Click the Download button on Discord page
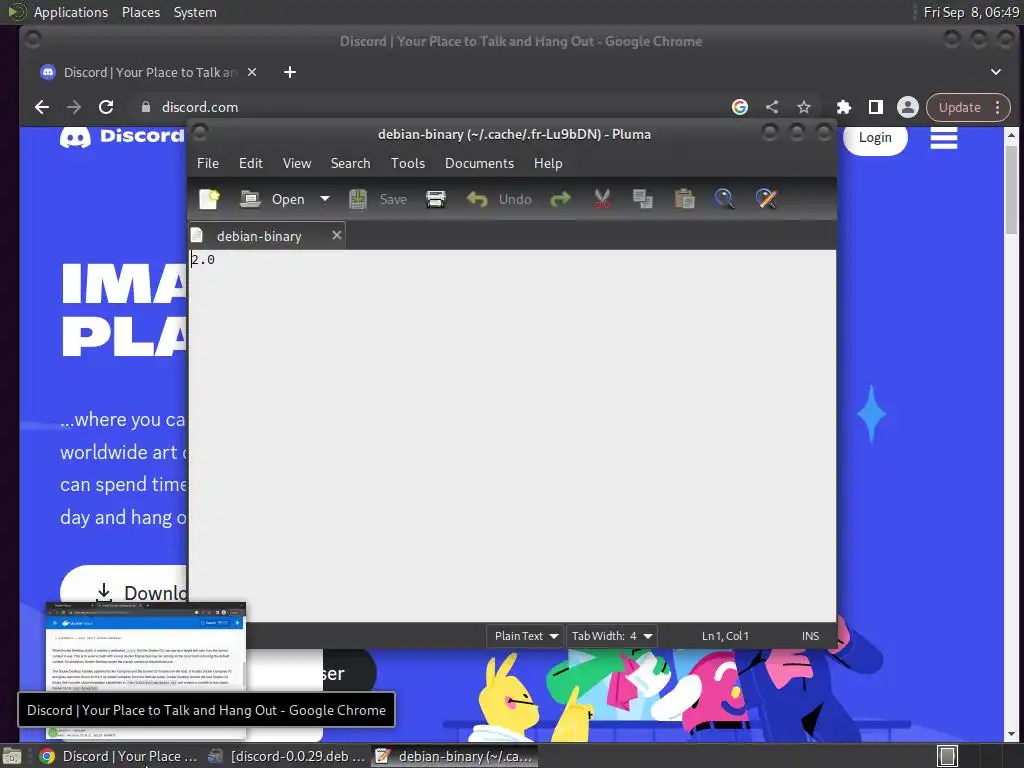 (x=124, y=592)
